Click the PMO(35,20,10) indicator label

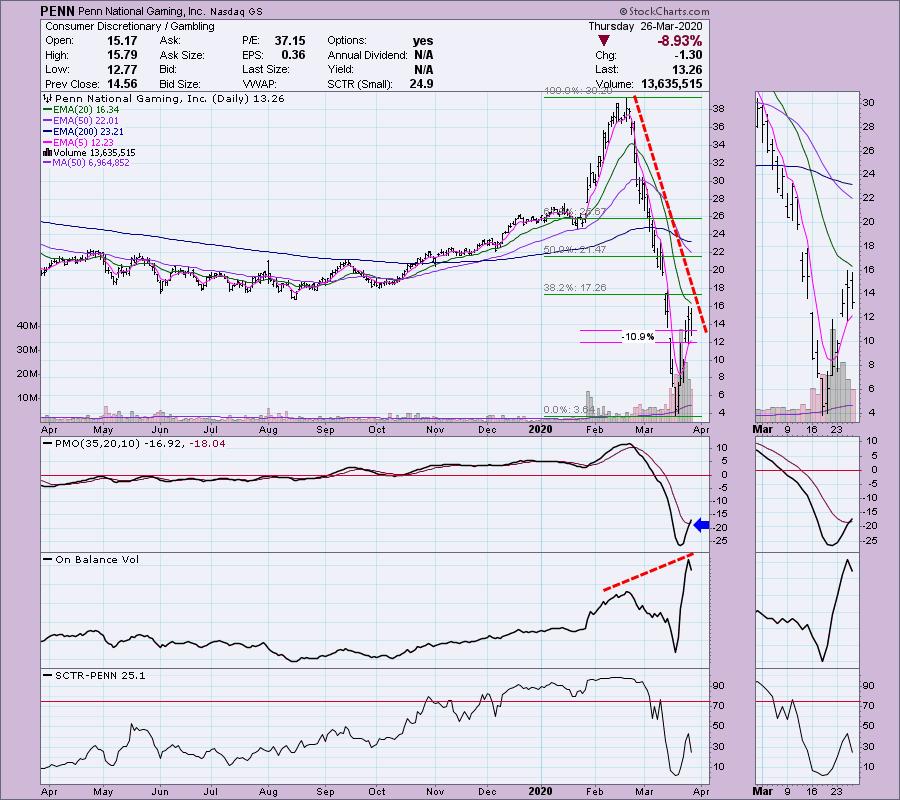click(97, 444)
